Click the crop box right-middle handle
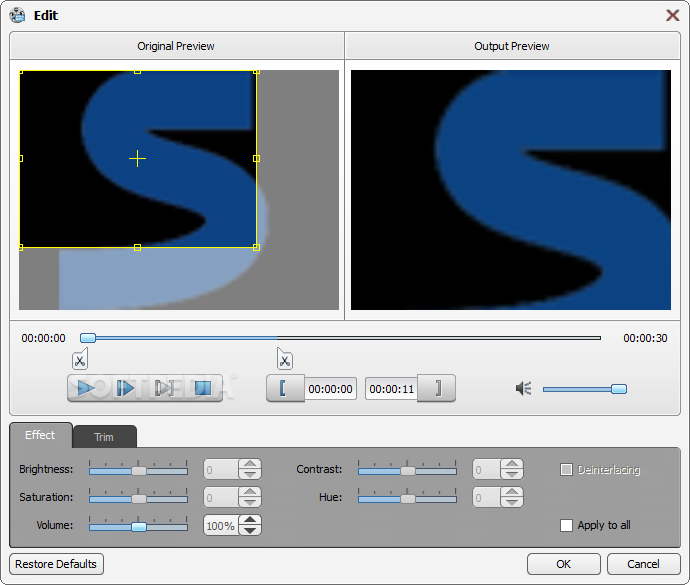Screen dimensions: 690x585 pyautogui.click(x=257, y=158)
